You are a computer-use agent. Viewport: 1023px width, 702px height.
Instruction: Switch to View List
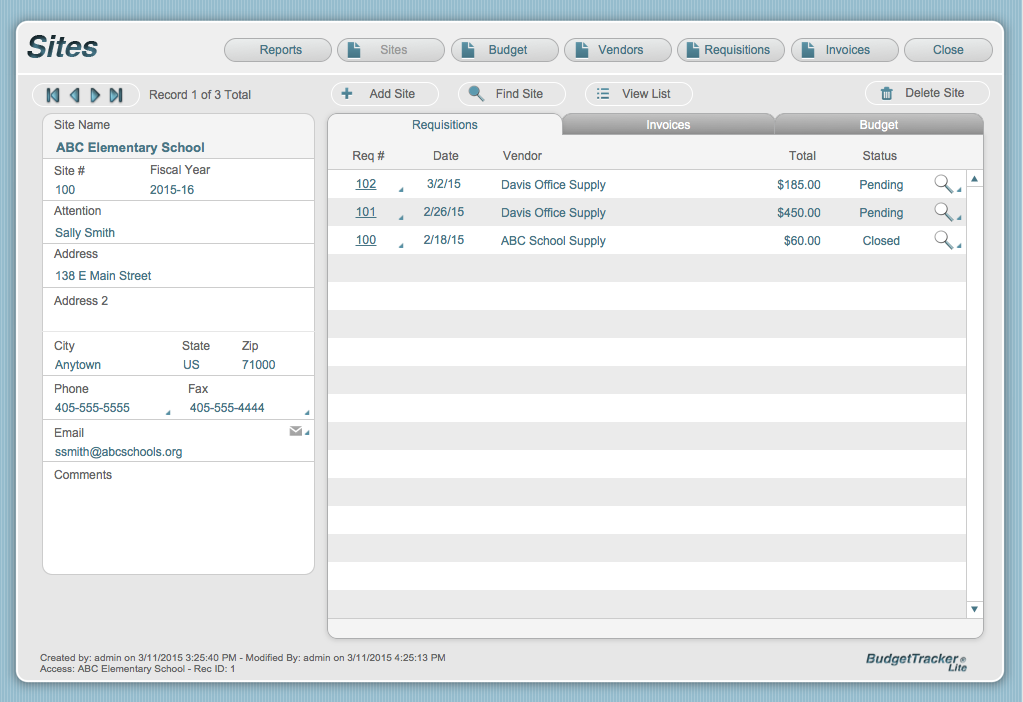pyautogui.click(x=639, y=94)
